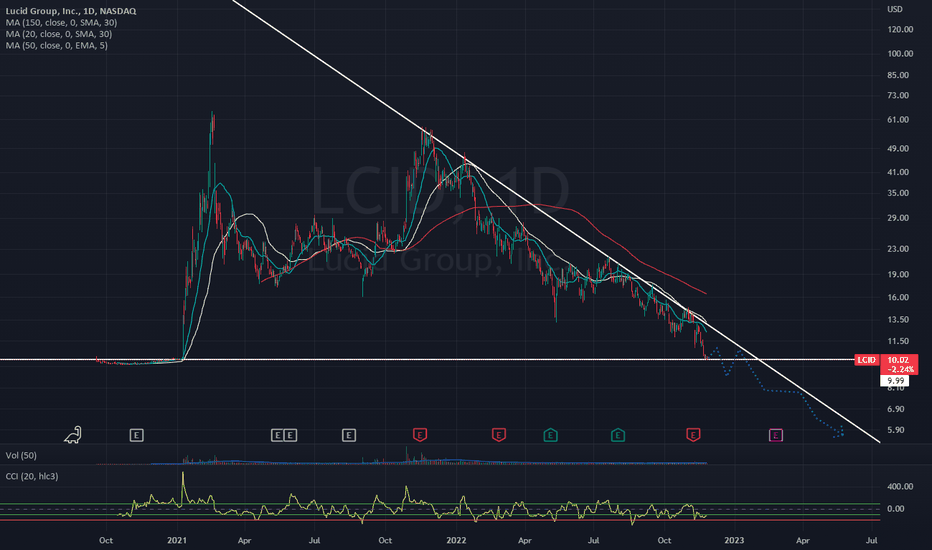The image size is (932, 550).
Task: Select the Lucid Group, Inc. chart title
Action: [x=71, y=11]
